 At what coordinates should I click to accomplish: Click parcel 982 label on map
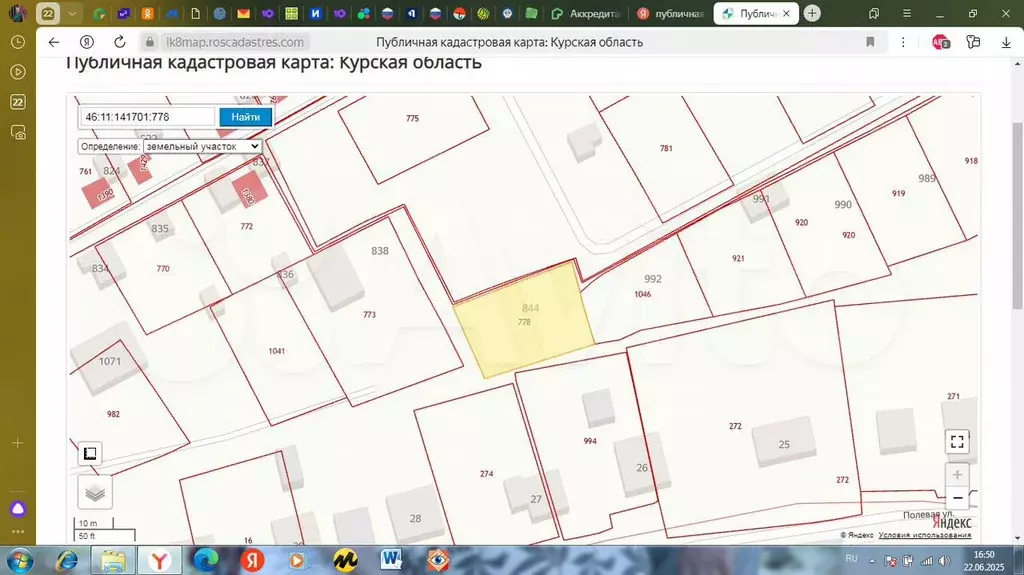pos(113,414)
